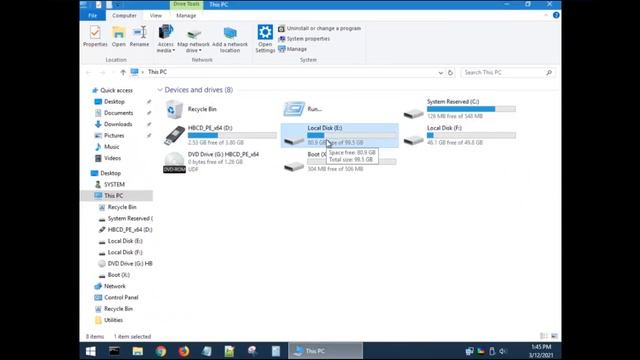
Task: Select the Boot (X:) drive tile
Action: click(340, 162)
